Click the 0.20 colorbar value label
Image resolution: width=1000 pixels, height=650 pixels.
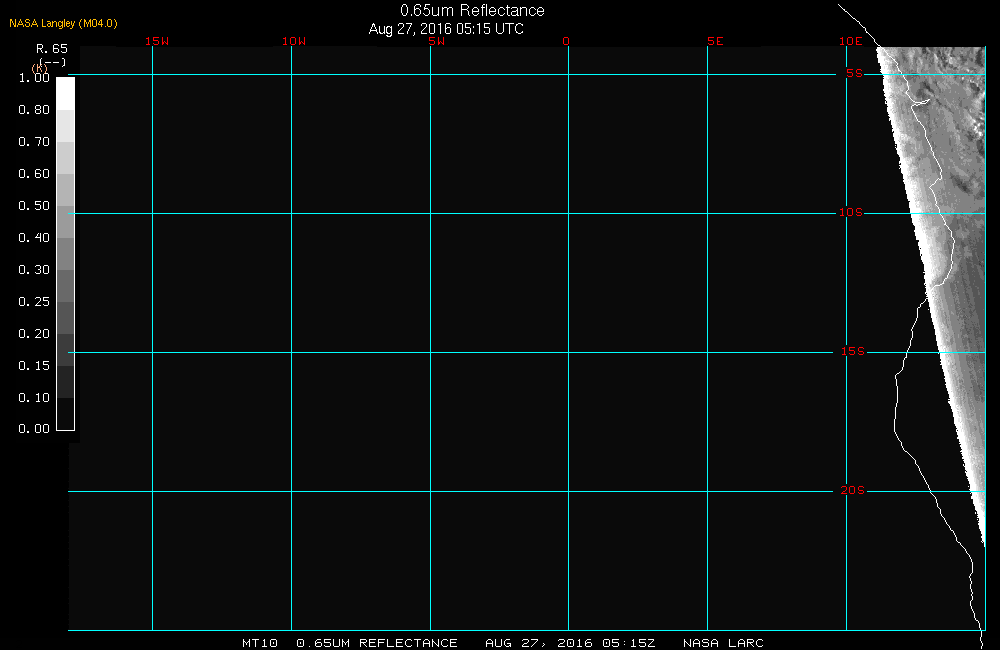pyautogui.click(x=34, y=333)
